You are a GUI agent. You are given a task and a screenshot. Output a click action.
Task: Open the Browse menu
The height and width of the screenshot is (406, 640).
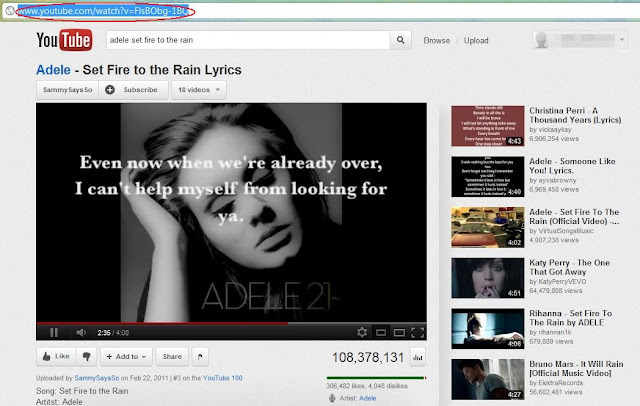[x=436, y=40]
